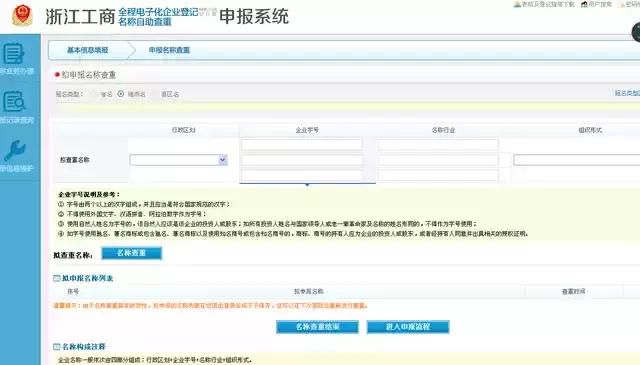Click the national emblem logo in the header
Image resolution: width=640 pixels, height=365 pixels.
(x=22, y=16)
